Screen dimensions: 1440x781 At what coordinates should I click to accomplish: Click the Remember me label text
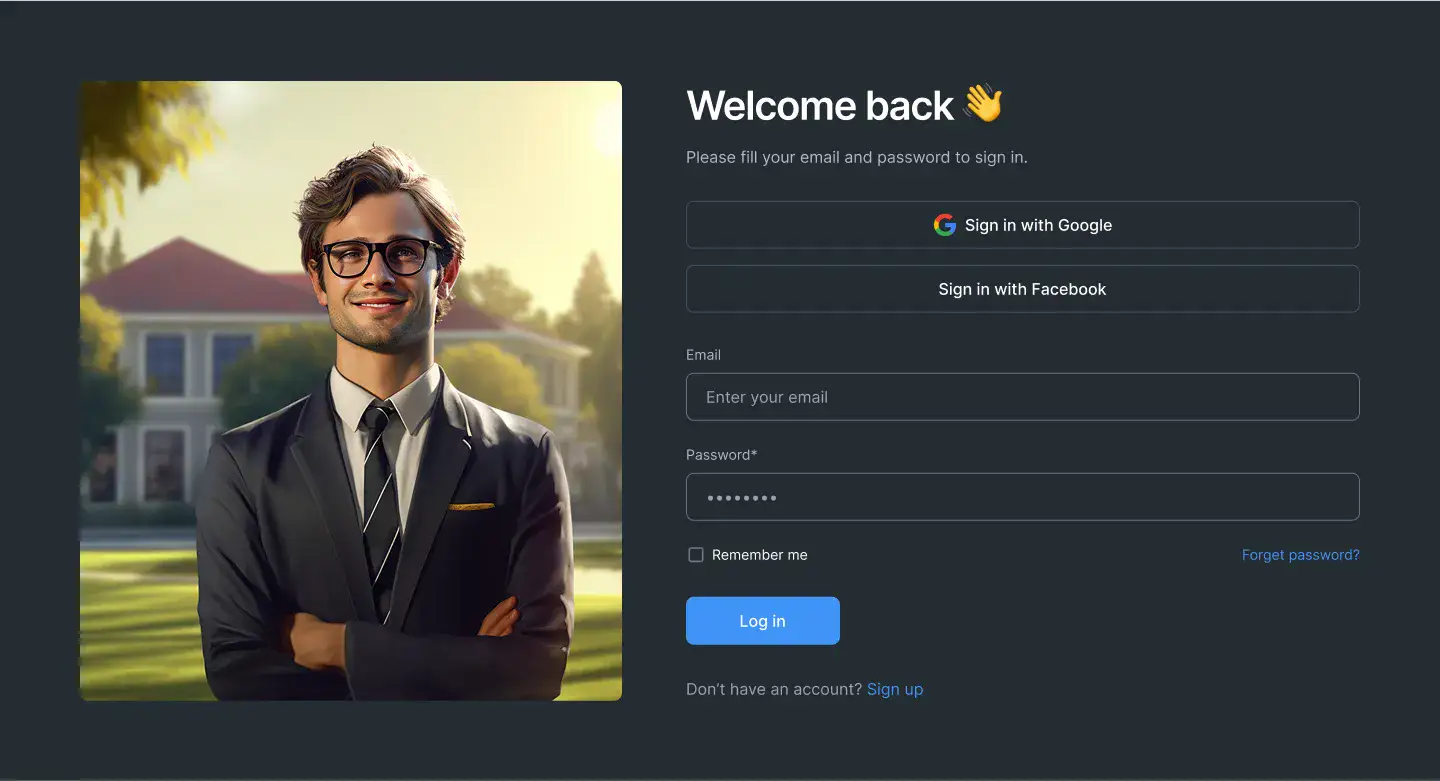pyautogui.click(x=759, y=555)
